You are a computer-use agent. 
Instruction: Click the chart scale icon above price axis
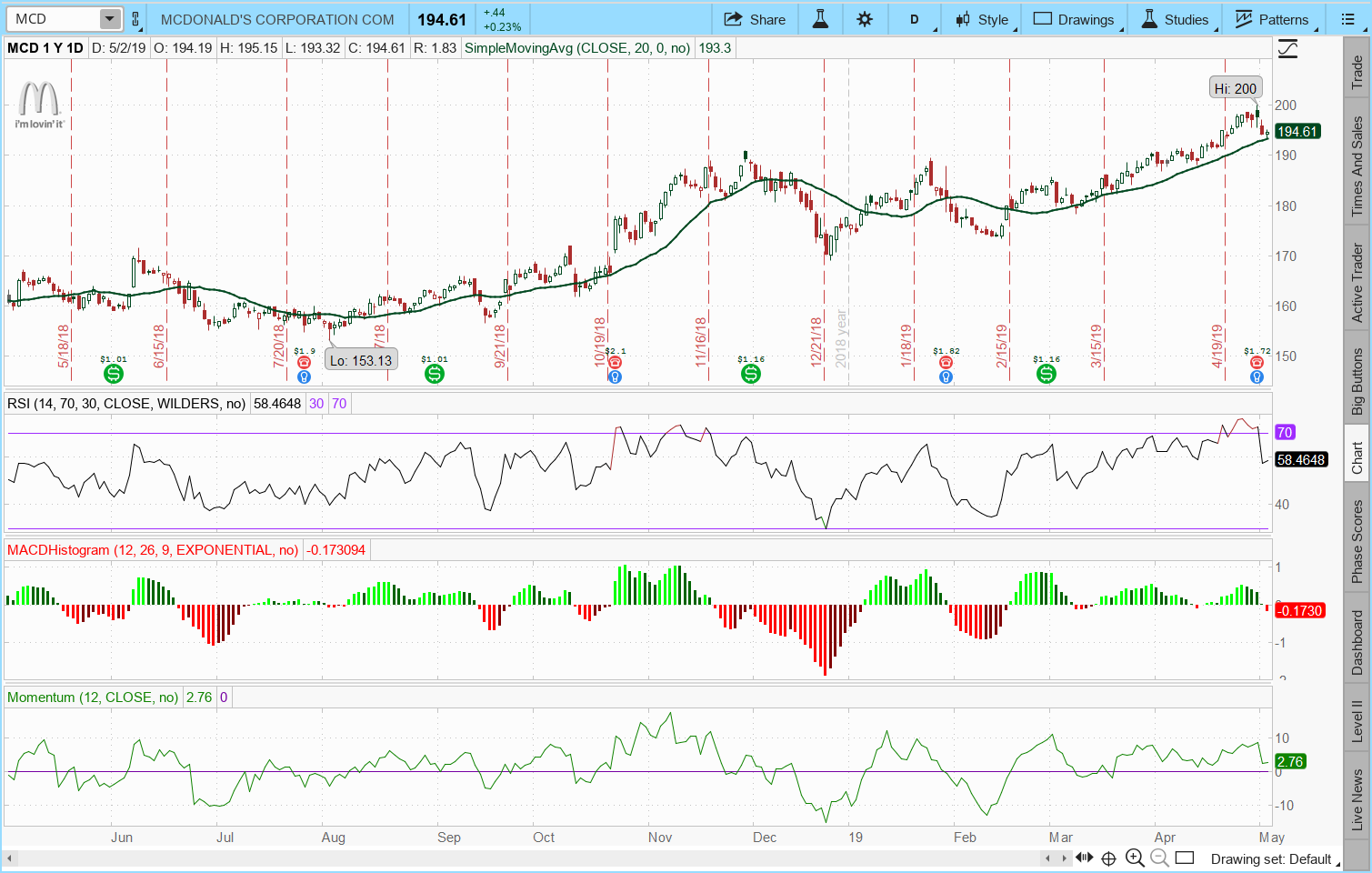tap(1287, 49)
